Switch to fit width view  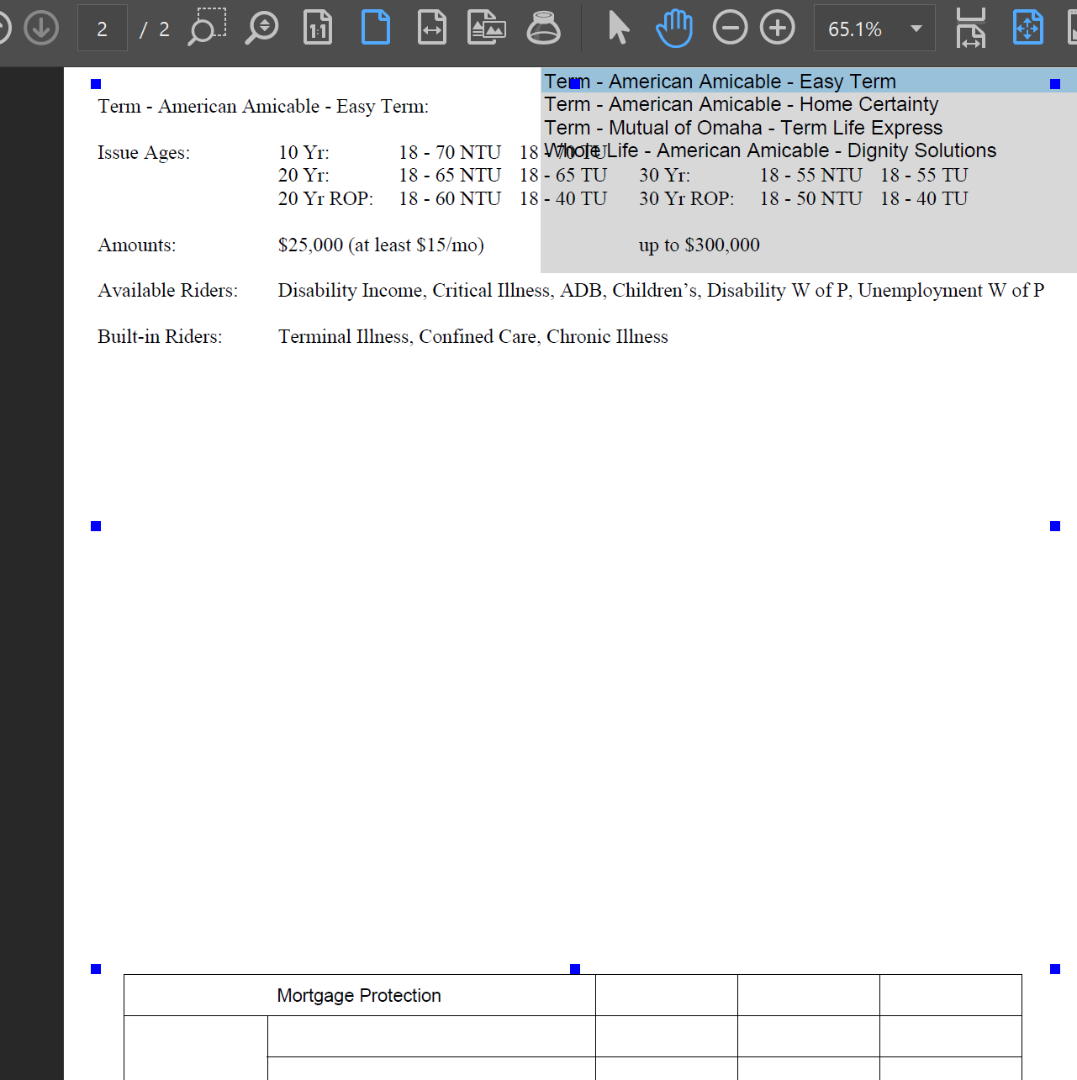click(432, 28)
